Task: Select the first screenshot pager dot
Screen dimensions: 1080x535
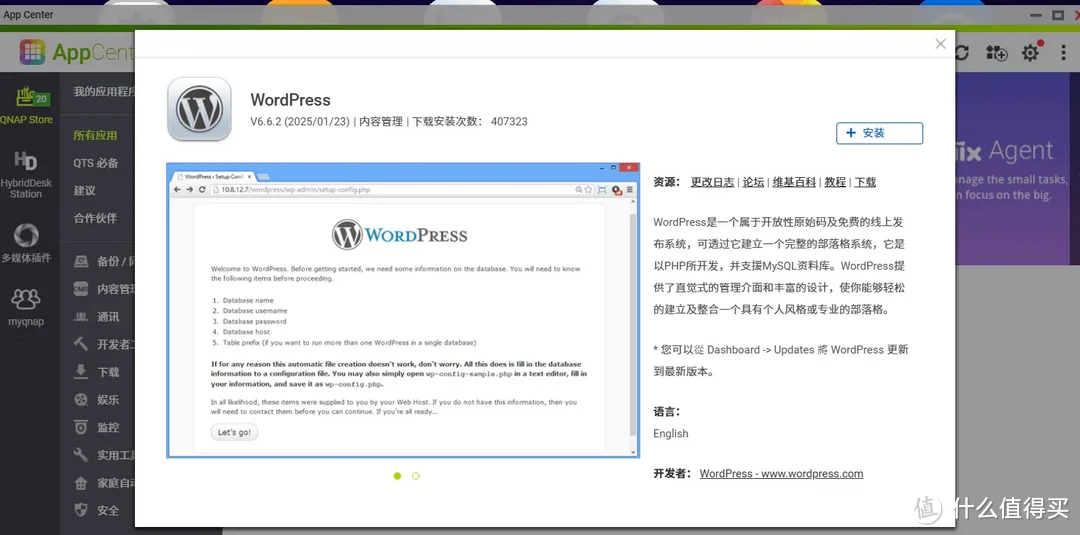Action: pyautogui.click(x=397, y=476)
